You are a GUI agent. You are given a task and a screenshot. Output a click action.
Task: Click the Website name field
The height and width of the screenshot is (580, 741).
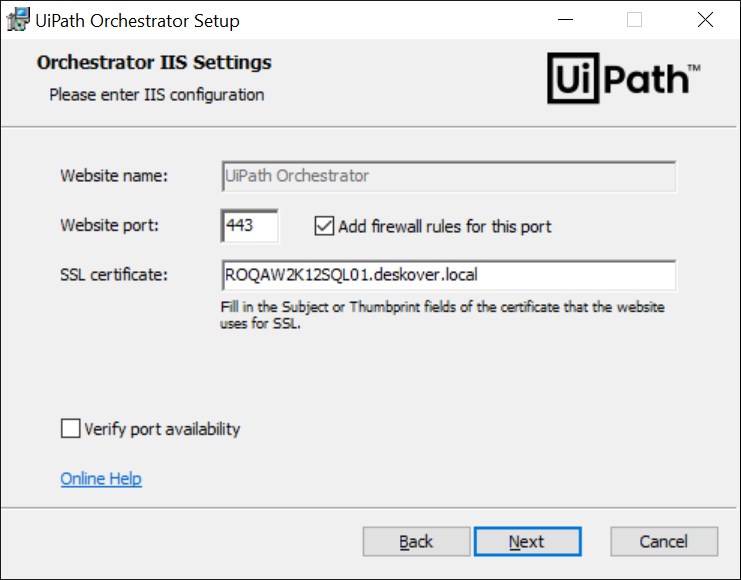coord(448,176)
